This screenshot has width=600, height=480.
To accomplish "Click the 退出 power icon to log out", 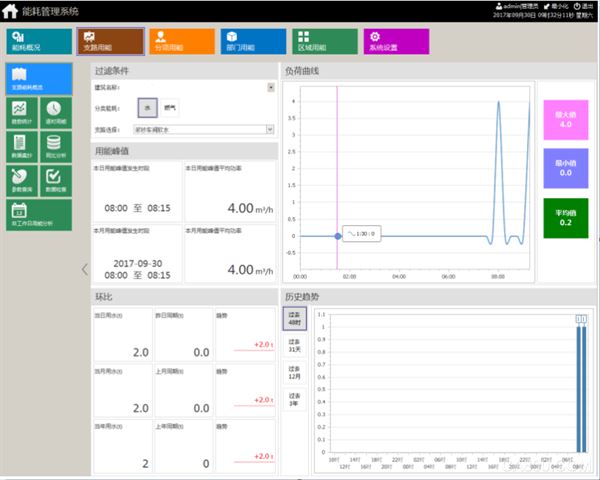I will (x=577, y=6).
